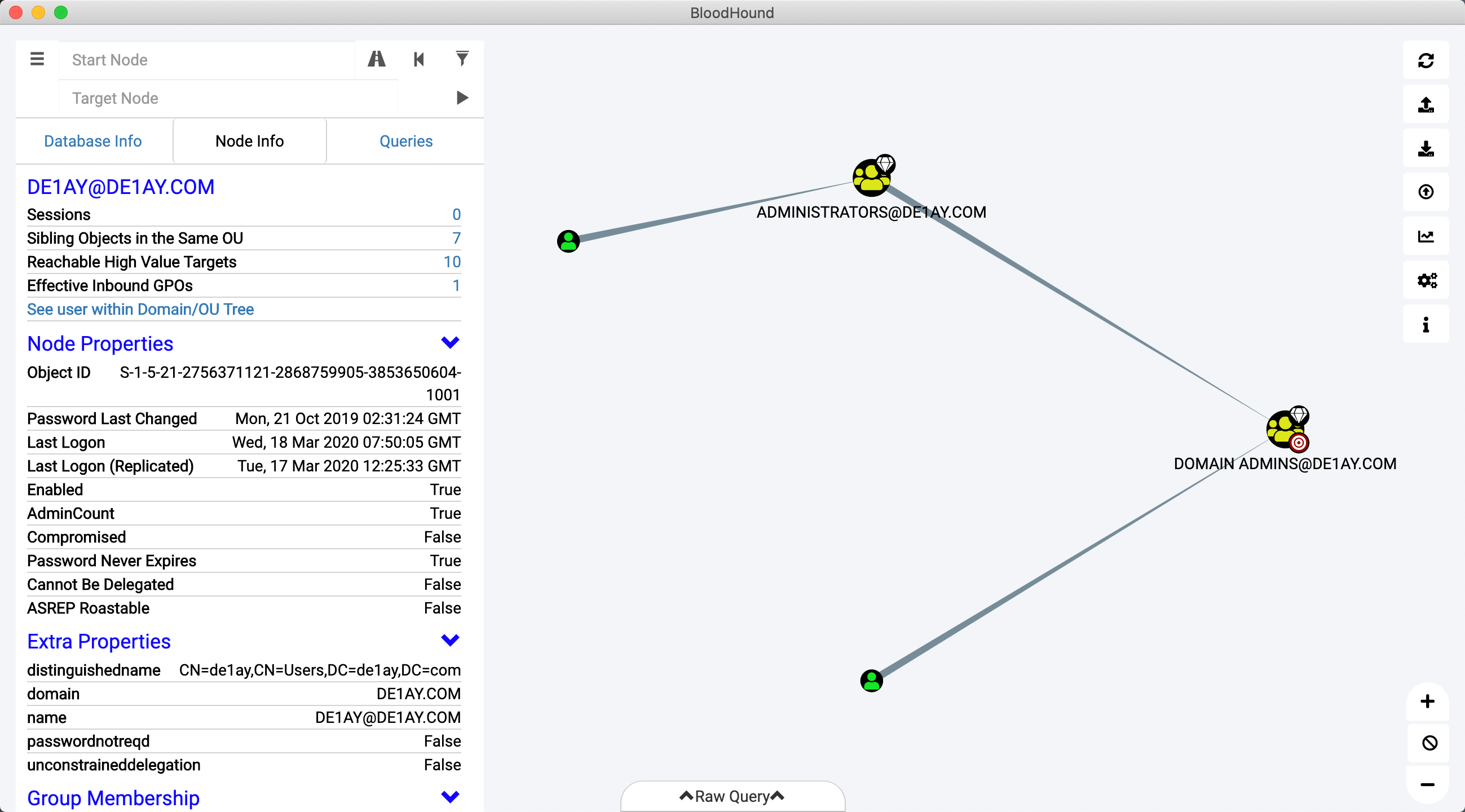Image resolution: width=1465 pixels, height=812 pixels.
Task: Click the pathfinding road icon
Action: click(x=377, y=59)
